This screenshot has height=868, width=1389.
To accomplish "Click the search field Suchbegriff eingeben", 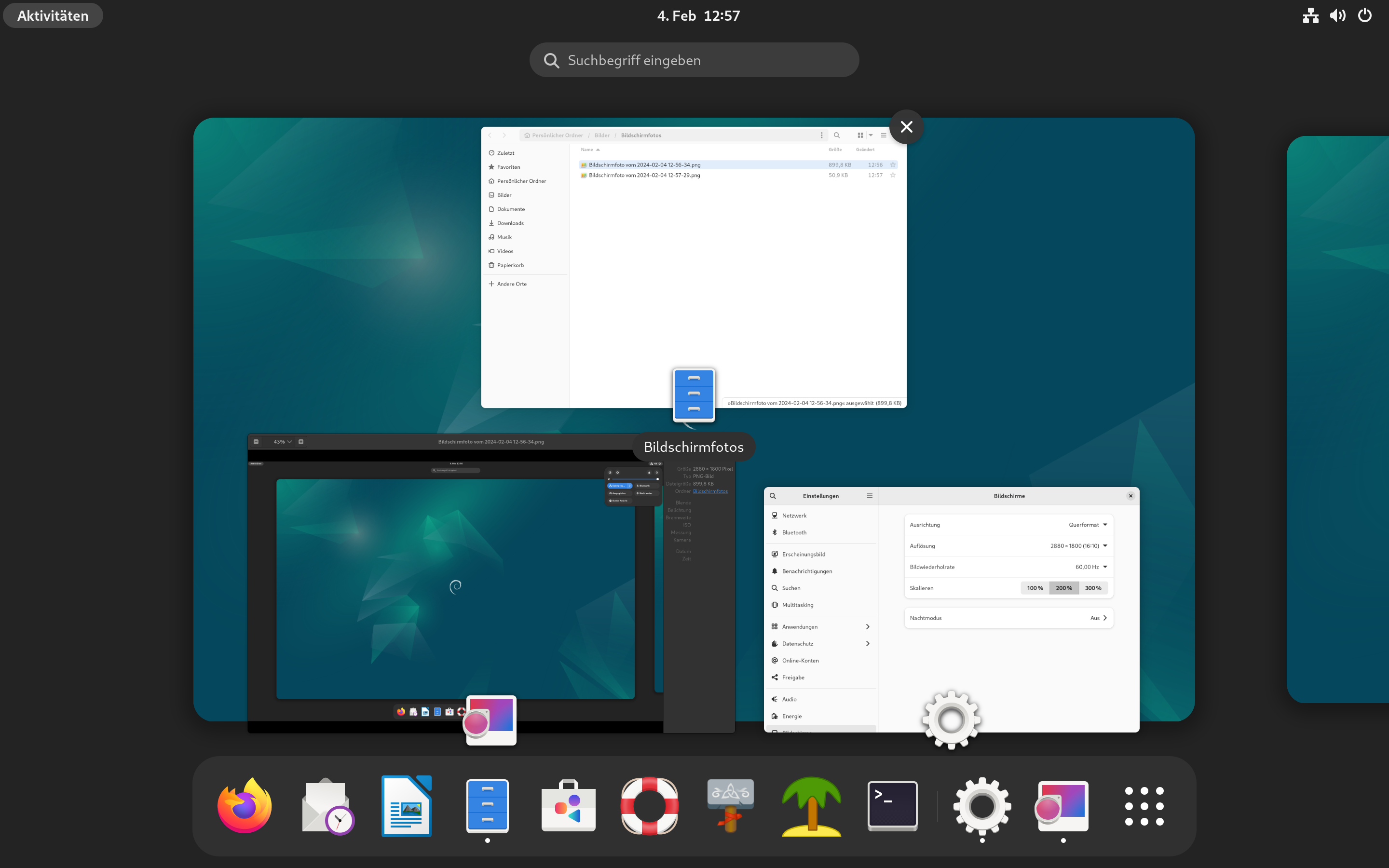I will (x=694, y=60).
